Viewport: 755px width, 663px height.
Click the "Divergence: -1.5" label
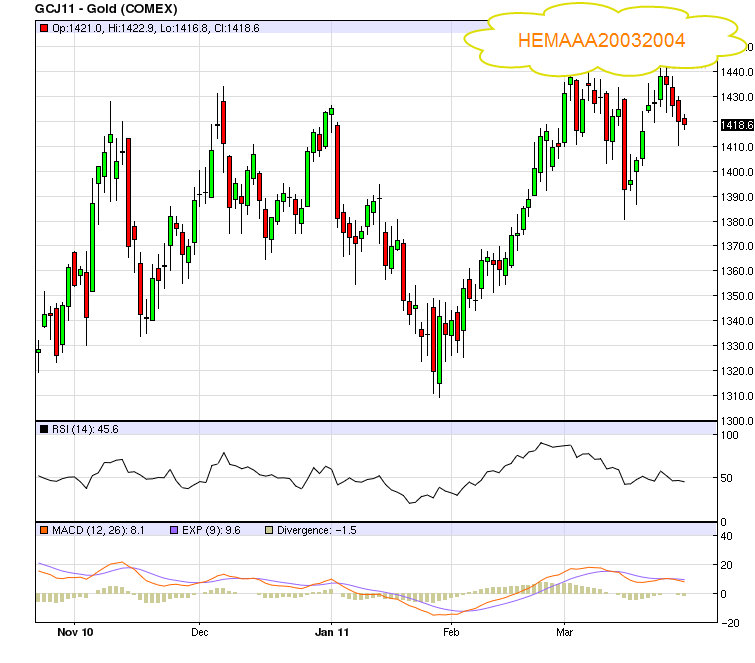pos(317,530)
